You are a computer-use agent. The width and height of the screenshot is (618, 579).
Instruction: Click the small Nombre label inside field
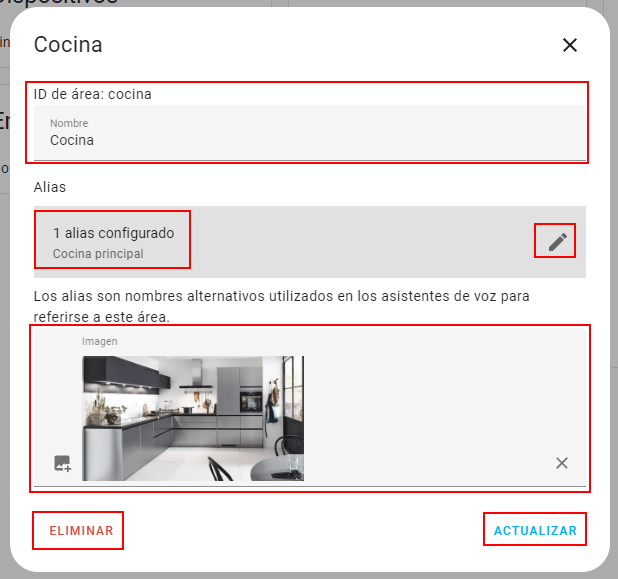(x=69, y=123)
